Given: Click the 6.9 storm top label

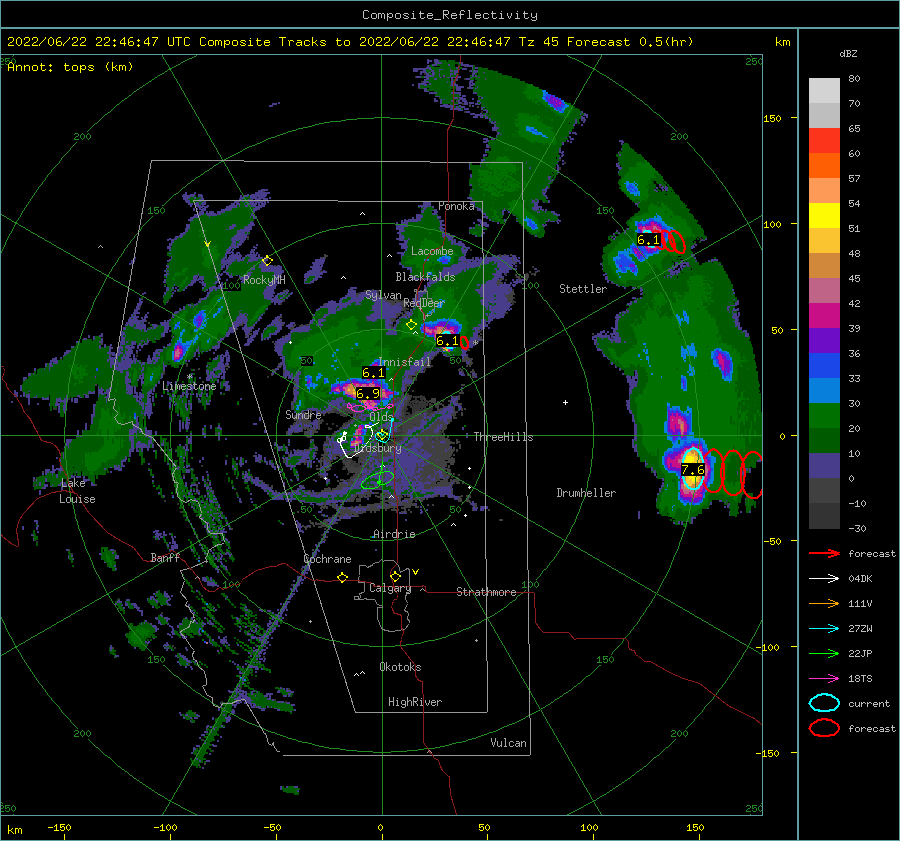Looking at the screenshot, I should [x=368, y=393].
